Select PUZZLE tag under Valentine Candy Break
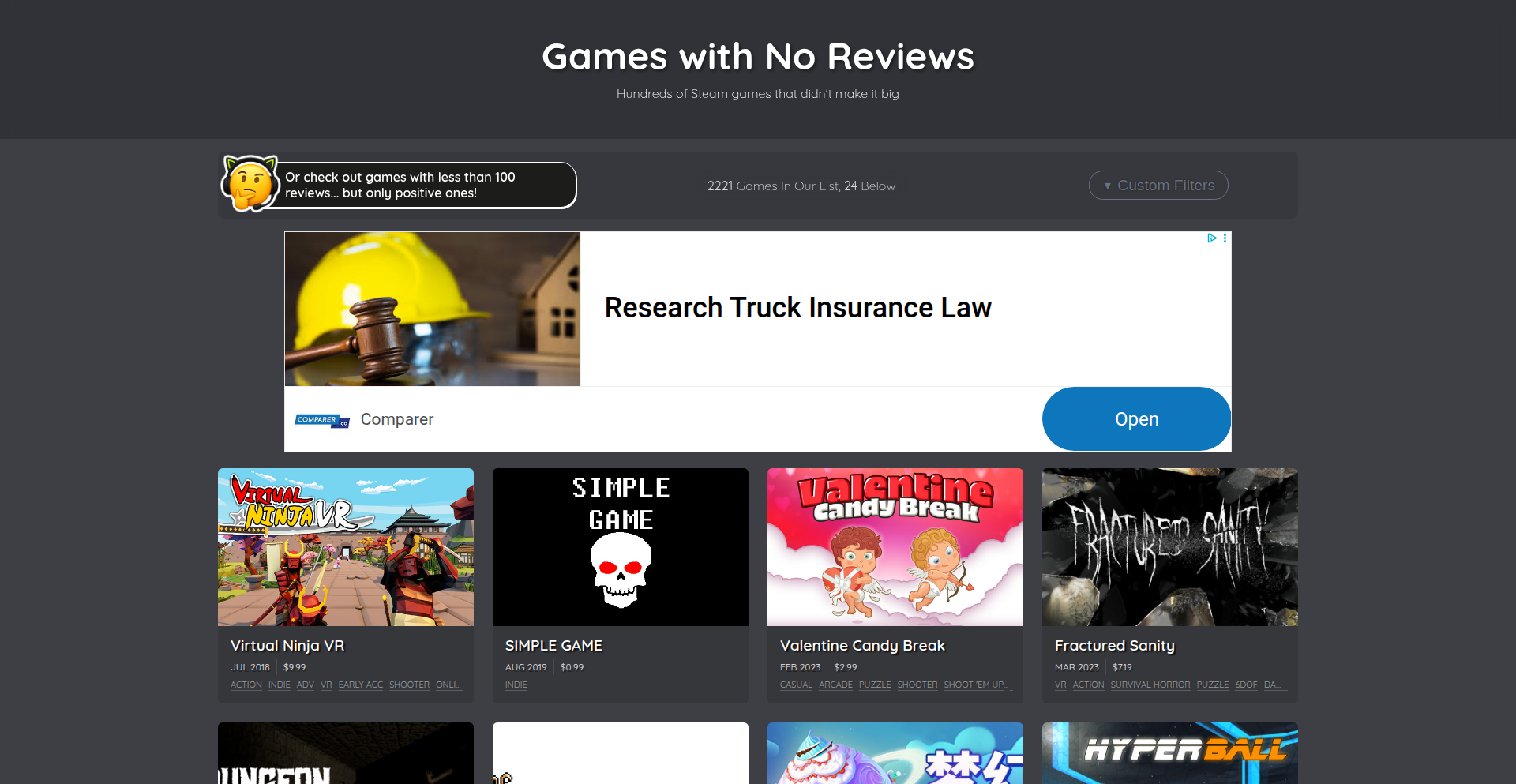 coord(875,685)
